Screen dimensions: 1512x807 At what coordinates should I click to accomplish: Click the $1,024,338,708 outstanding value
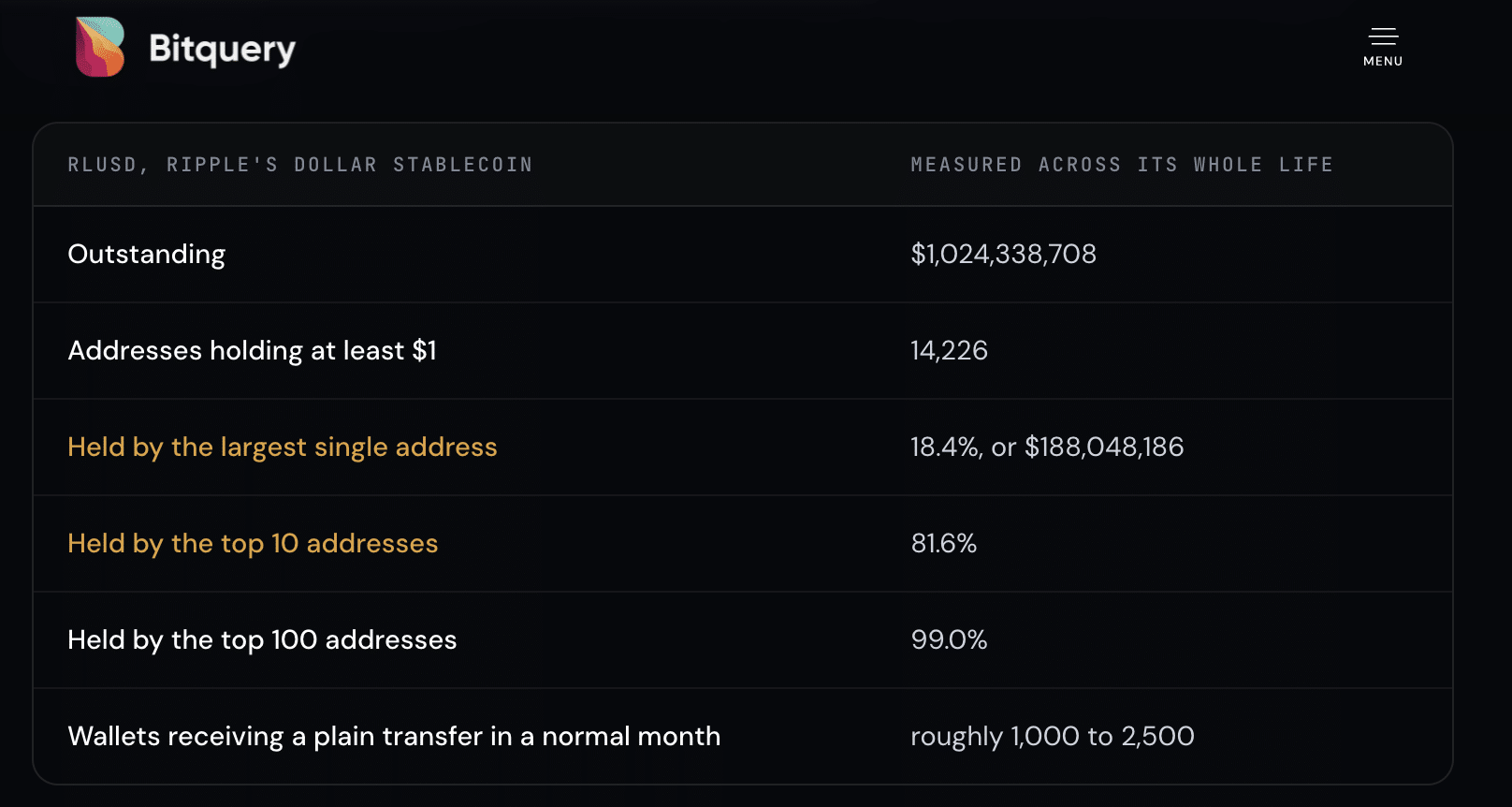[x=1003, y=254]
